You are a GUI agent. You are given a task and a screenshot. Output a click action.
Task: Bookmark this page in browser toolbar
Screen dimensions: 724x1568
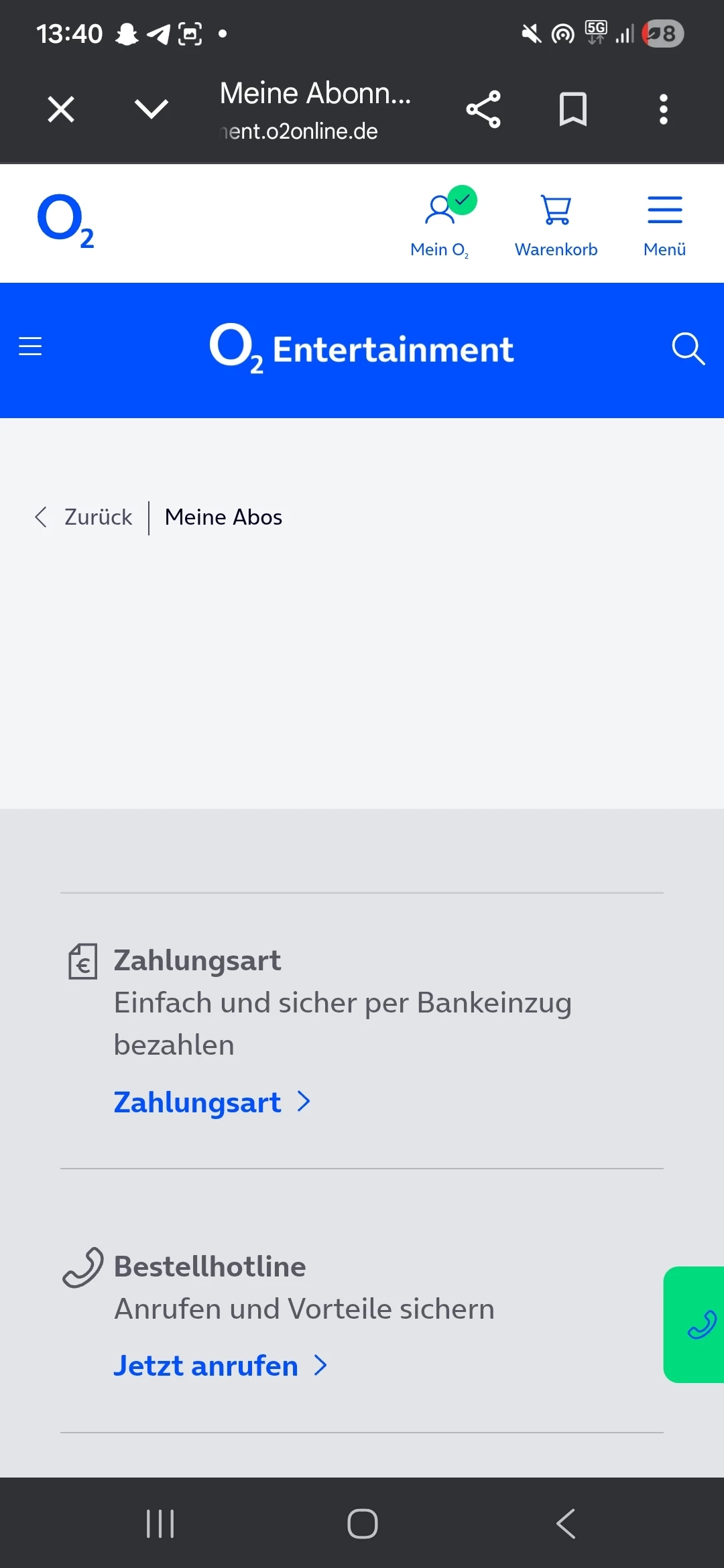pyautogui.click(x=573, y=109)
